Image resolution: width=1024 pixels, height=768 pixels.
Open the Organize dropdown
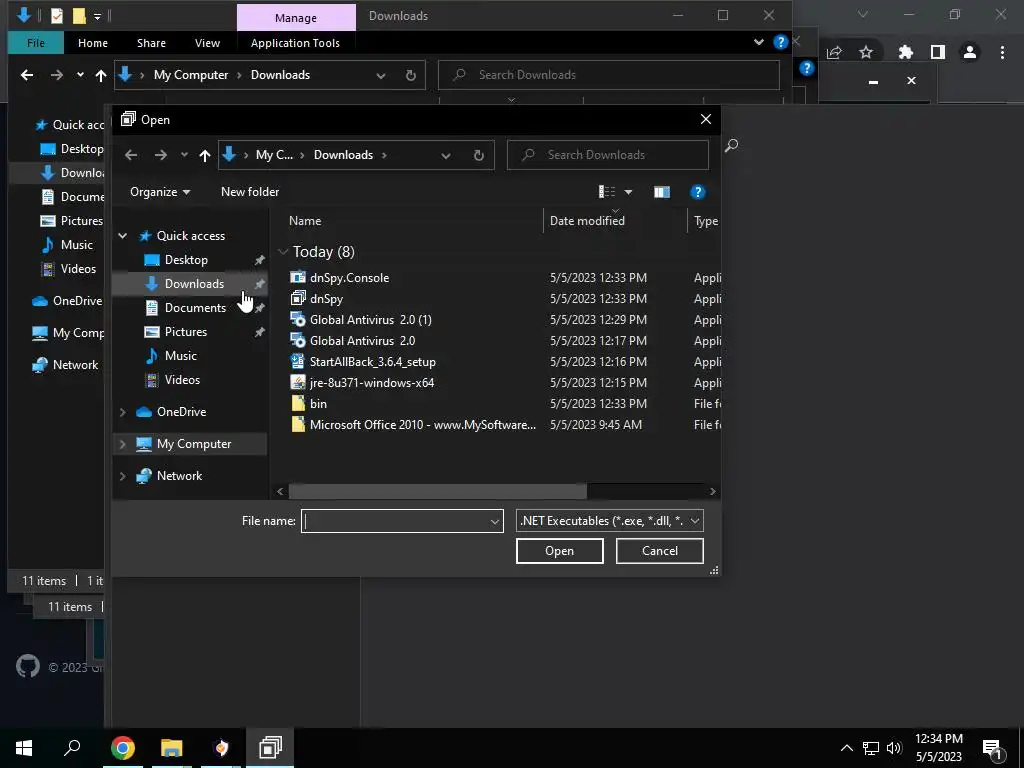point(160,192)
